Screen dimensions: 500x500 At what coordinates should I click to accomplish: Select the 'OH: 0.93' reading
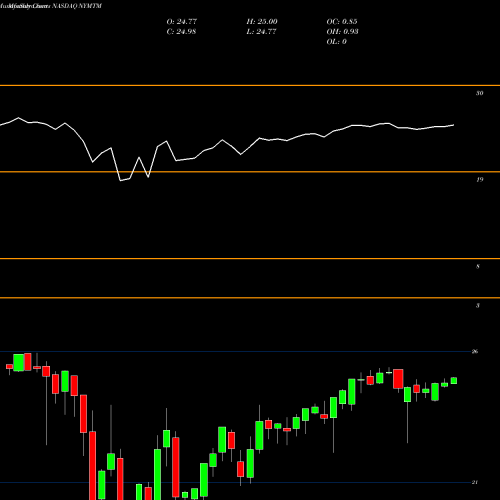click(342, 31)
